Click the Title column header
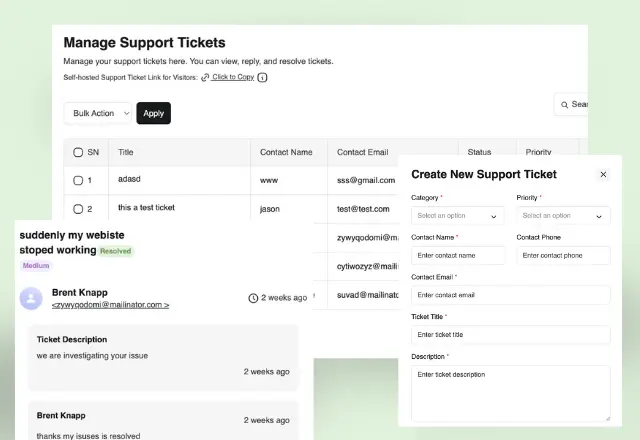Image resolution: width=640 pixels, height=440 pixels. (x=126, y=152)
